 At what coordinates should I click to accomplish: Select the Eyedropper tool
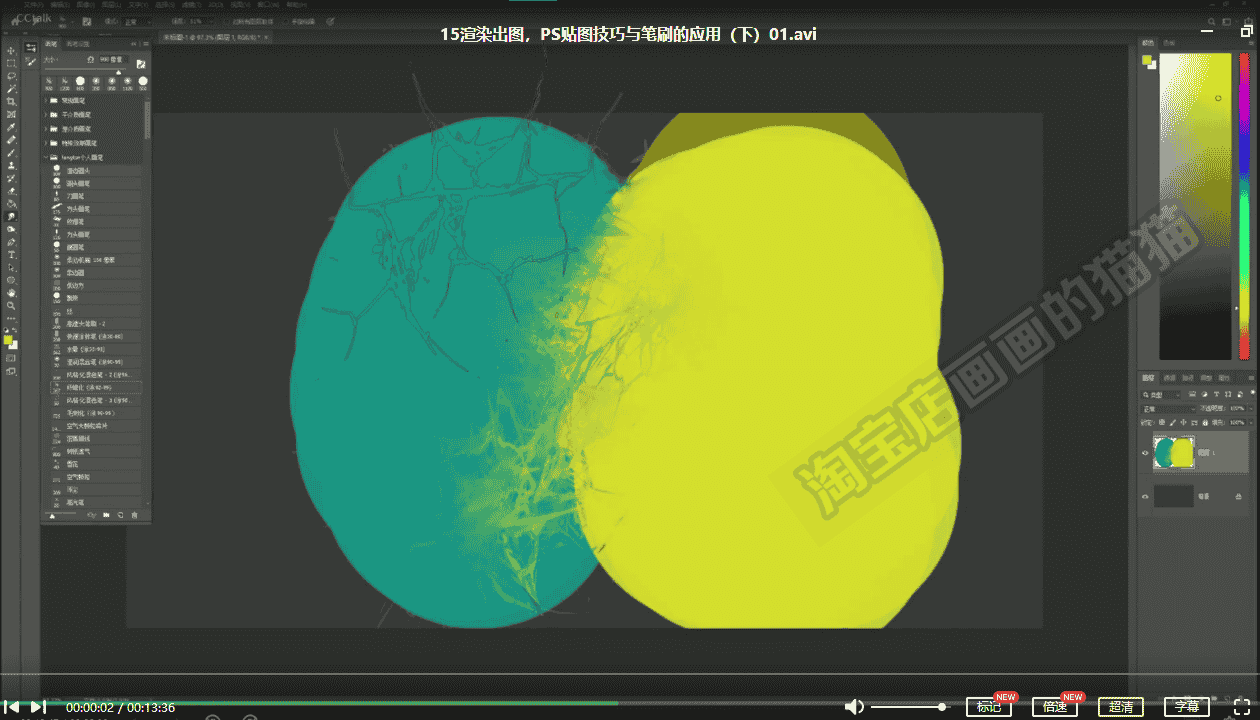[x=11, y=127]
